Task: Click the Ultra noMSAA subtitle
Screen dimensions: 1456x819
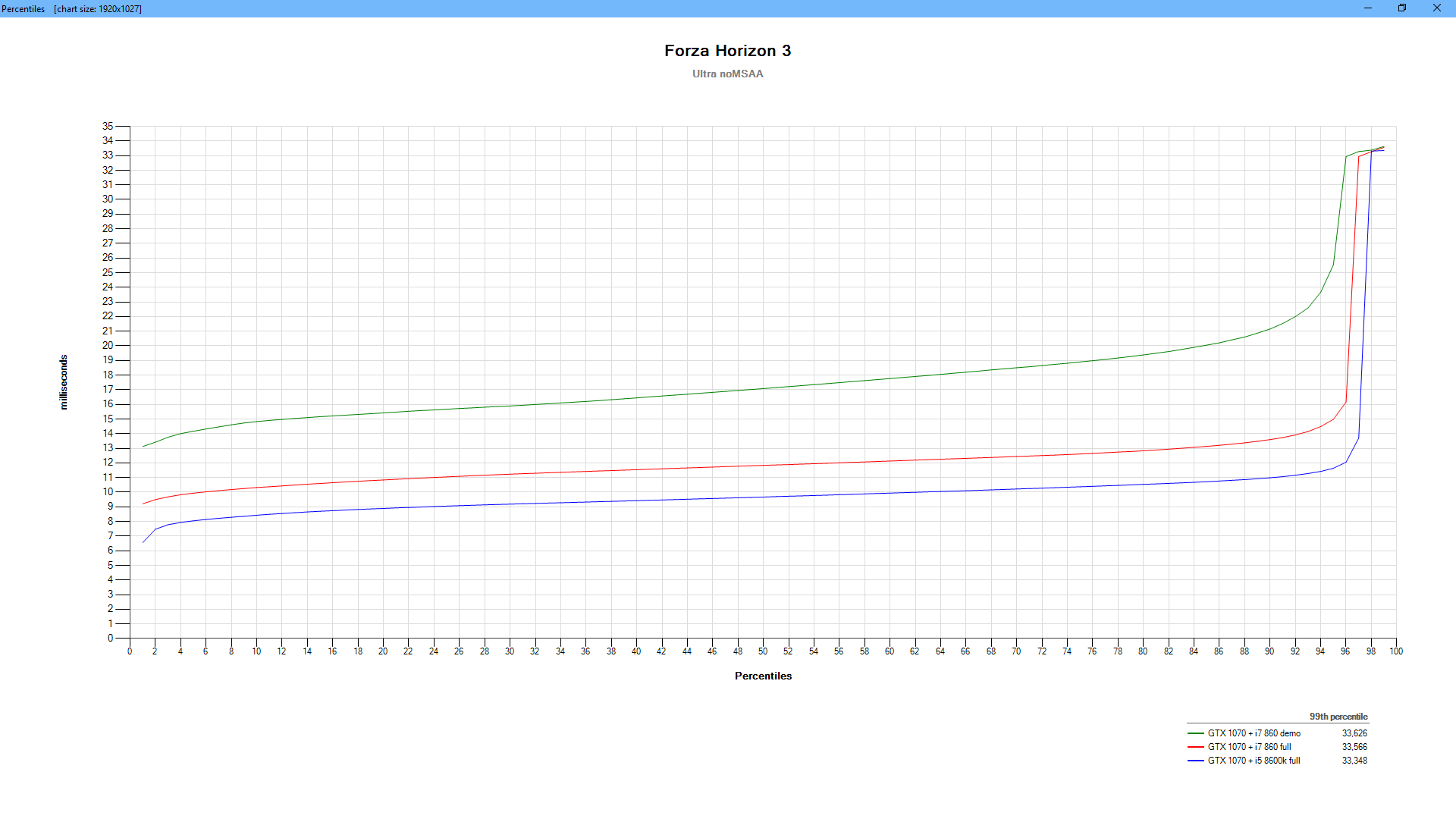Action: [727, 74]
